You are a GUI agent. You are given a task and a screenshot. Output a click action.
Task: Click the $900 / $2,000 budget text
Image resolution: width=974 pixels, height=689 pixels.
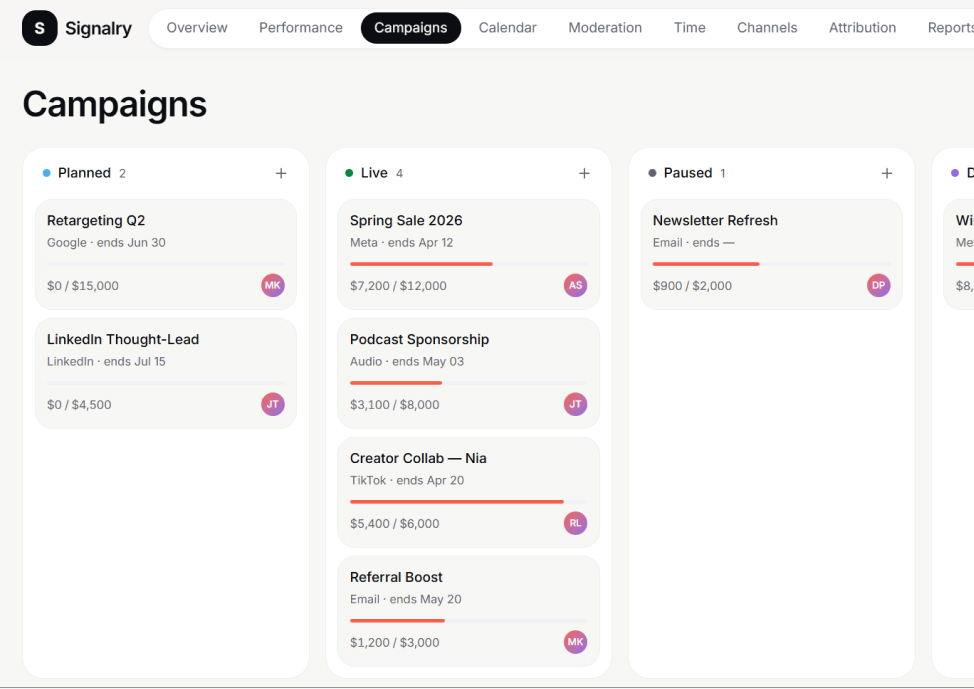[692, 286]
